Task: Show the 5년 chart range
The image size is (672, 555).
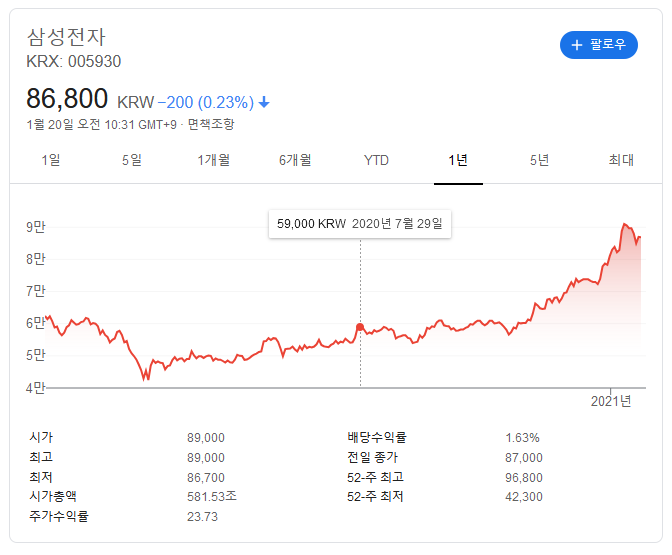Action: tap(539, 160)
